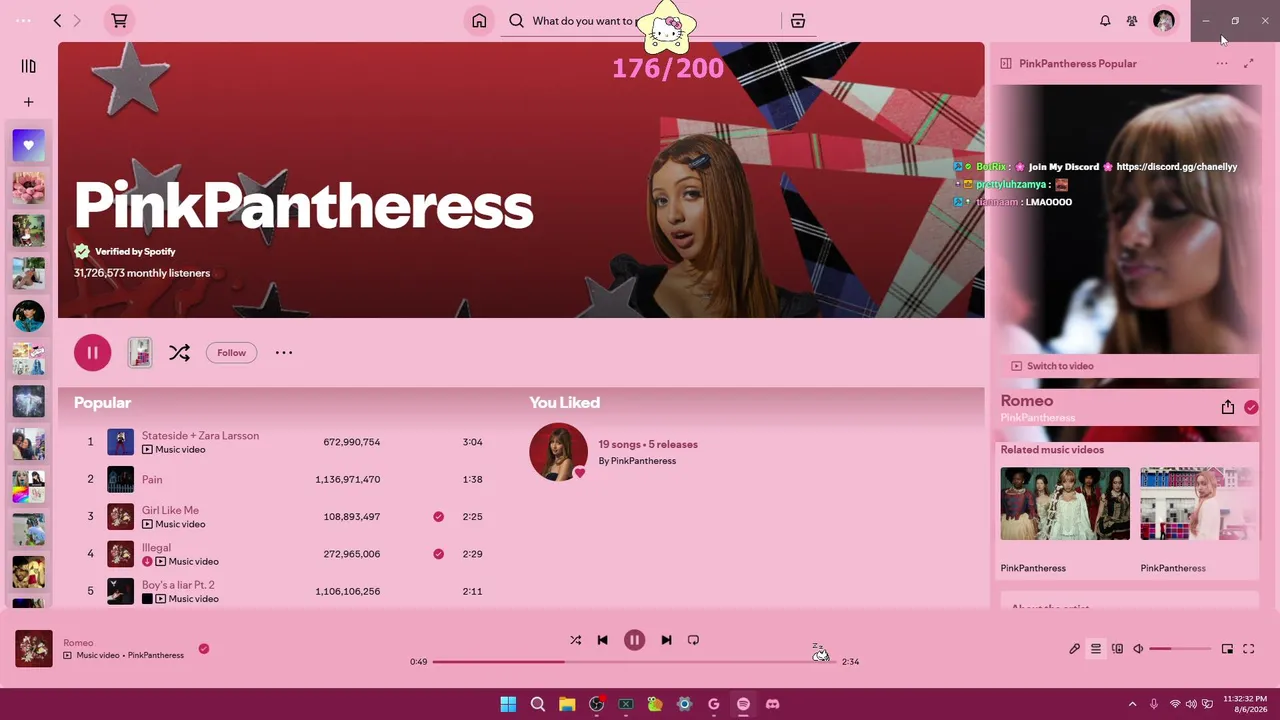The width and height of the screenshot is (1280, 720).
Task: Click Pain play count 1,136,971,470
Action: click(x=347, y=480)
